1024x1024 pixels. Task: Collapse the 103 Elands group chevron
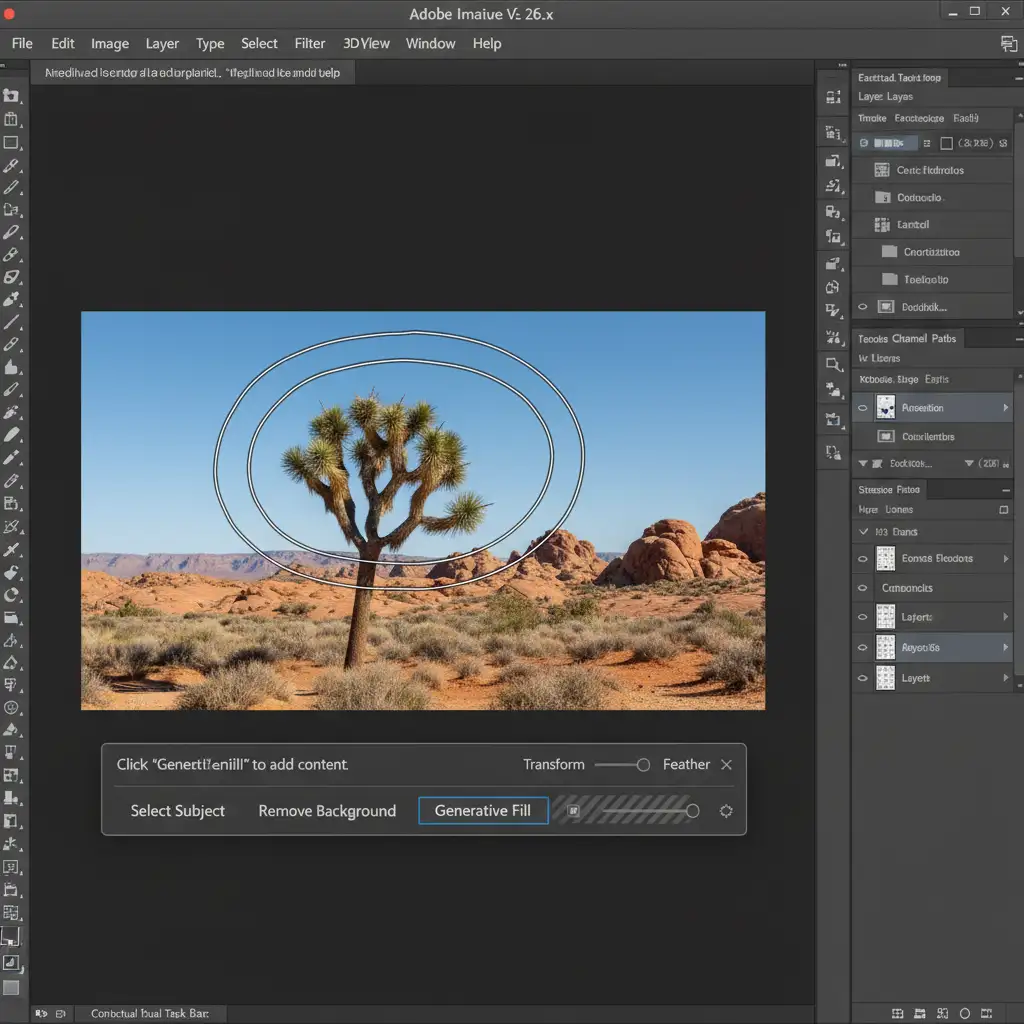864,532
